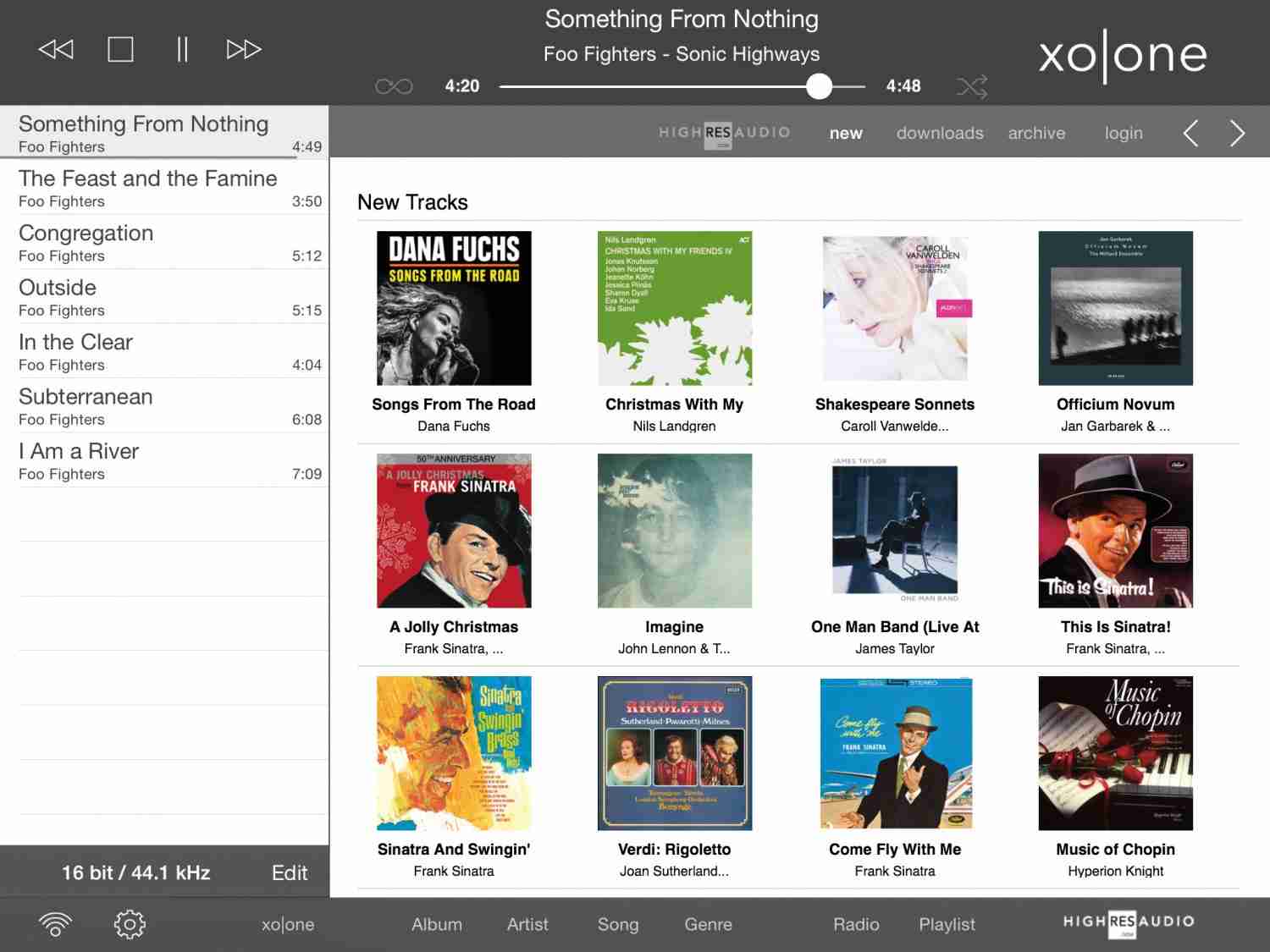
Task: Open Songs From The Road album cover
Action: pyautogui.click(x=454, y=308)
